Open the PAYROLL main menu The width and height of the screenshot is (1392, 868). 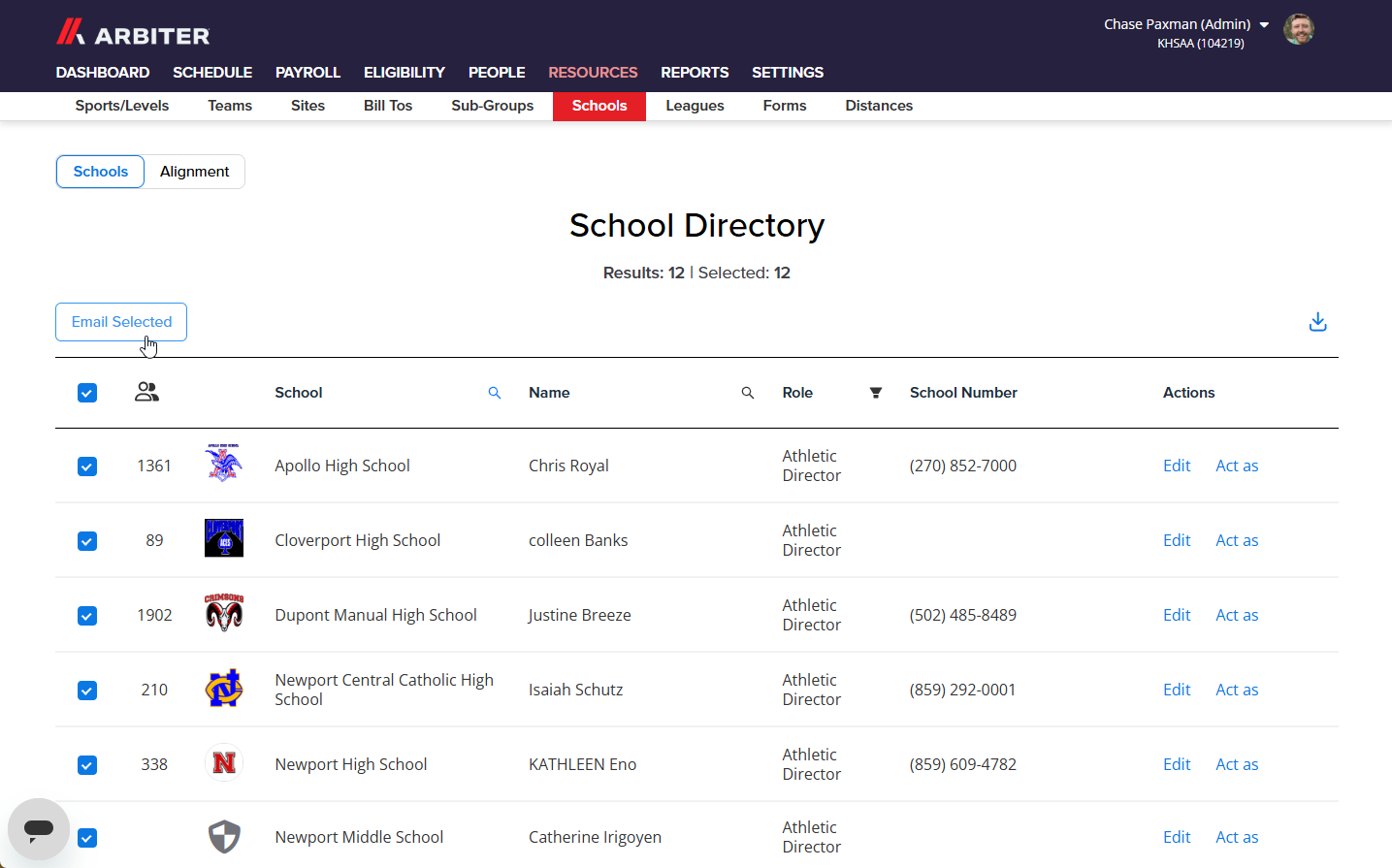click(x=308, y=73)
